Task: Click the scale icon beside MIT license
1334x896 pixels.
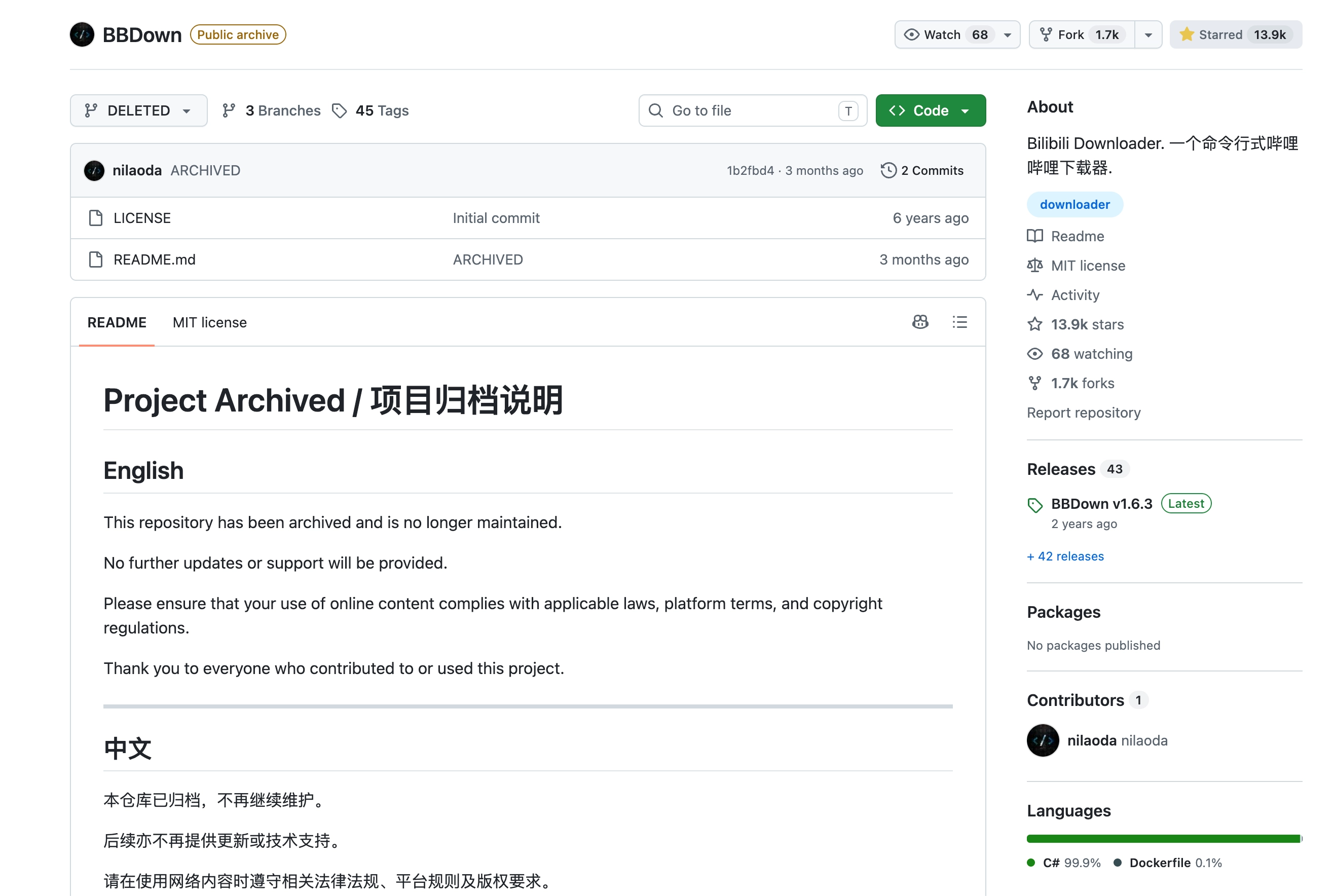Action: coord(1034,265)
